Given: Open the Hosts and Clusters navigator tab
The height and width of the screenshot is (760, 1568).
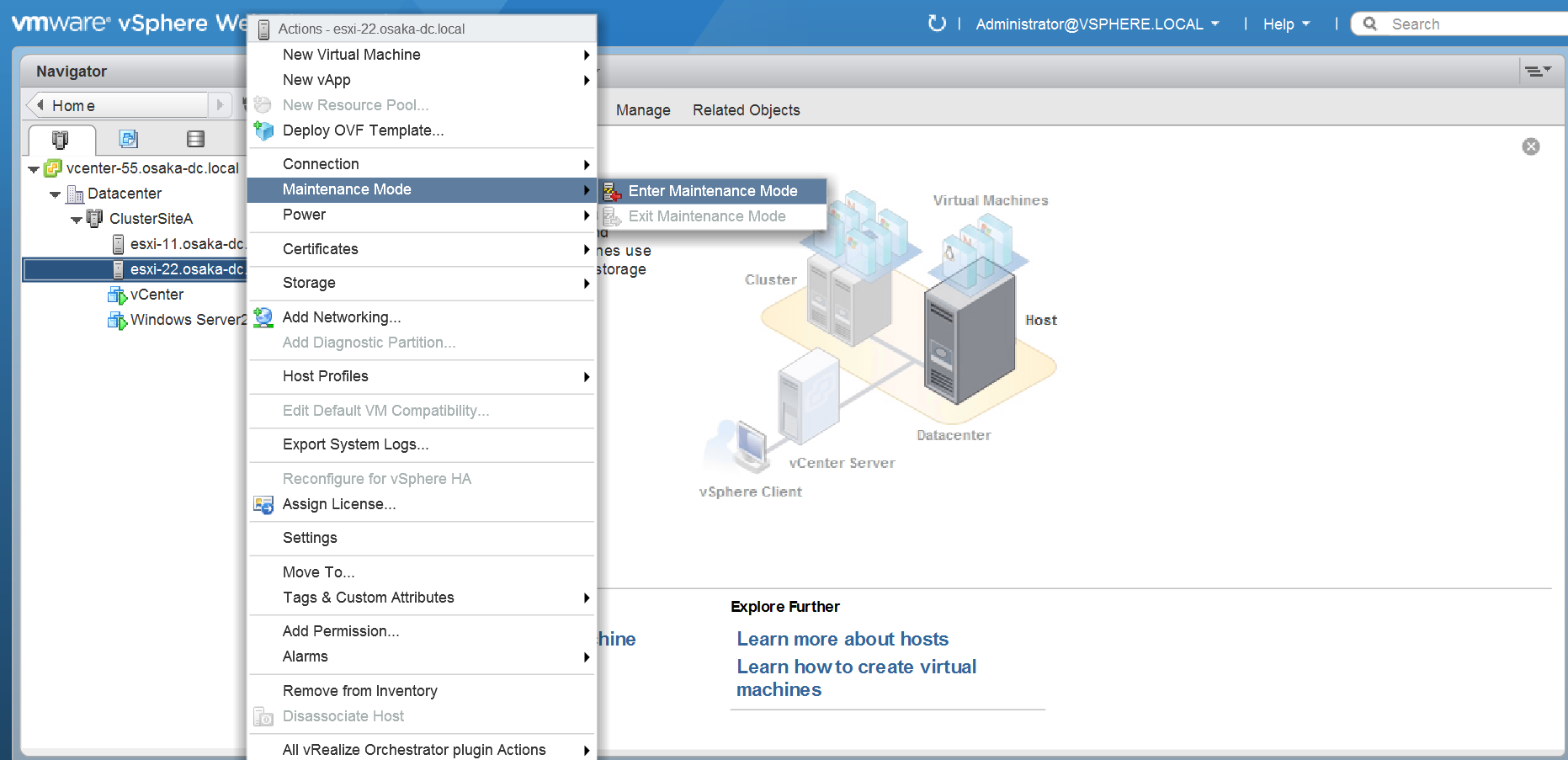Looking at the screenshot, I should click(x=60, y=139).
